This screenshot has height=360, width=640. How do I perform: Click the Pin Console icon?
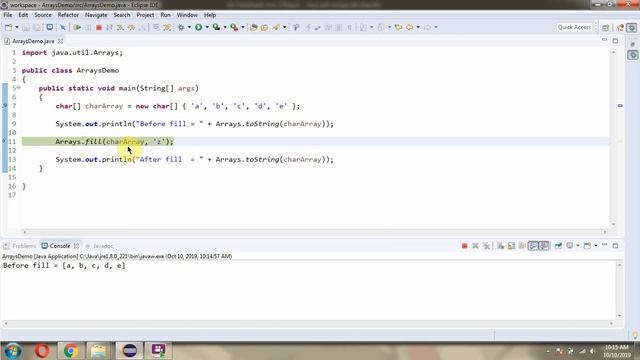[x=558, y=246]
